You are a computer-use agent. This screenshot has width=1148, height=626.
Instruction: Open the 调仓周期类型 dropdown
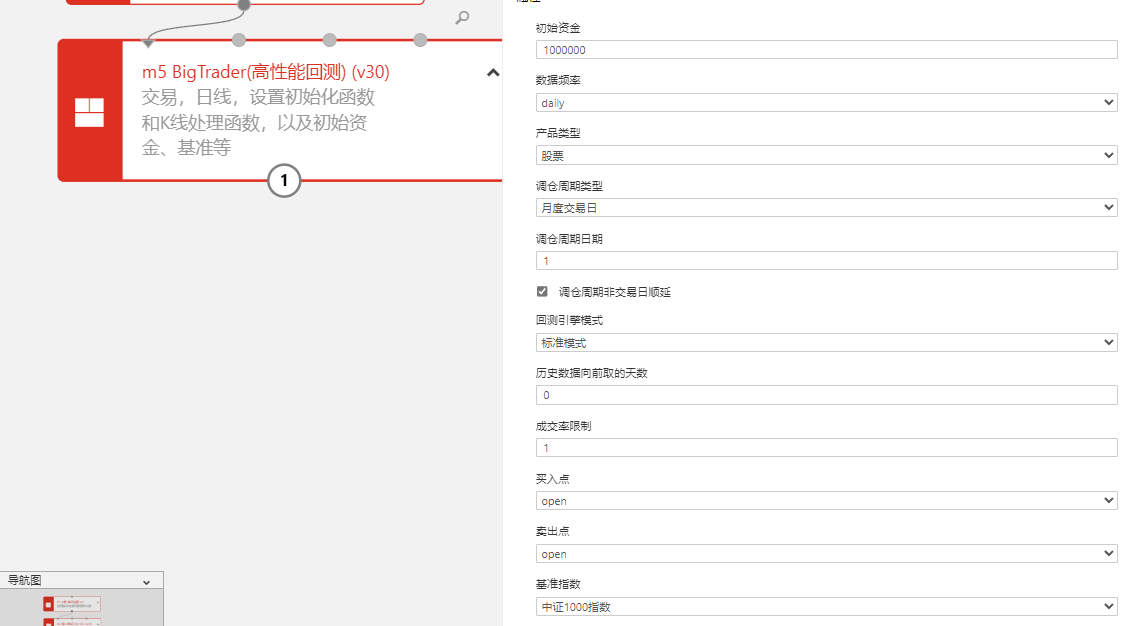click(x=826, y=207)
